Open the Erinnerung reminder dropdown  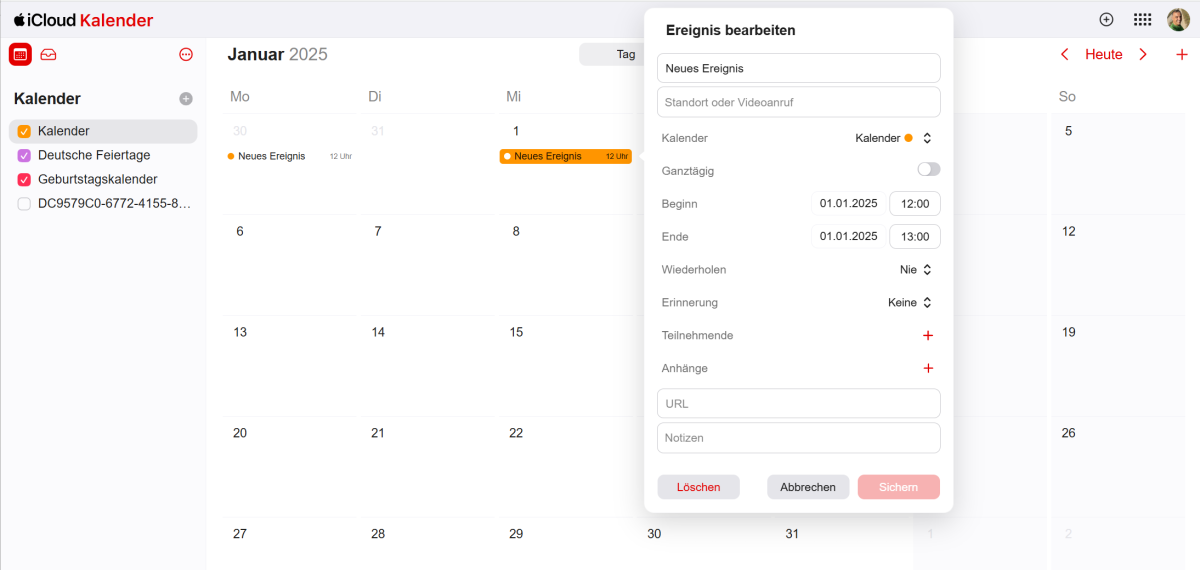tap(910, 303)
